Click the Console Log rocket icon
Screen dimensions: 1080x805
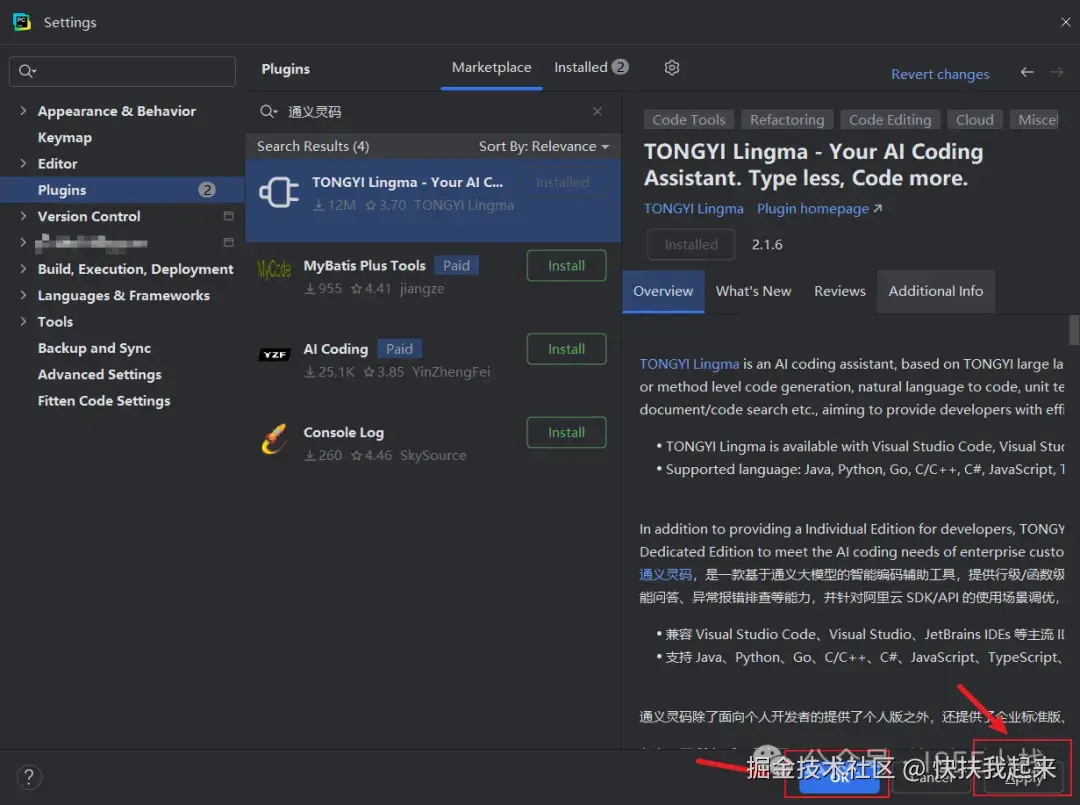pyautogui.click(x=274, y=439)
